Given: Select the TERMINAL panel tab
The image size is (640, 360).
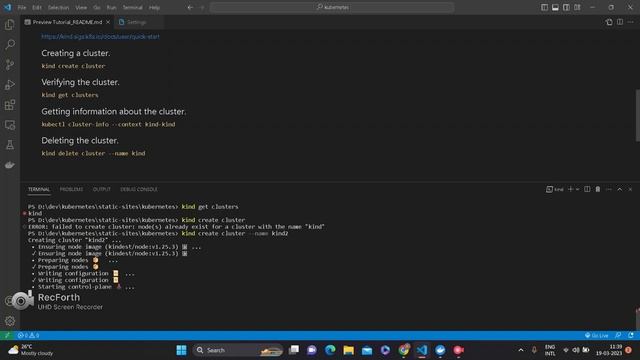Looking at the screenshot, I should (x=39, y=189).
